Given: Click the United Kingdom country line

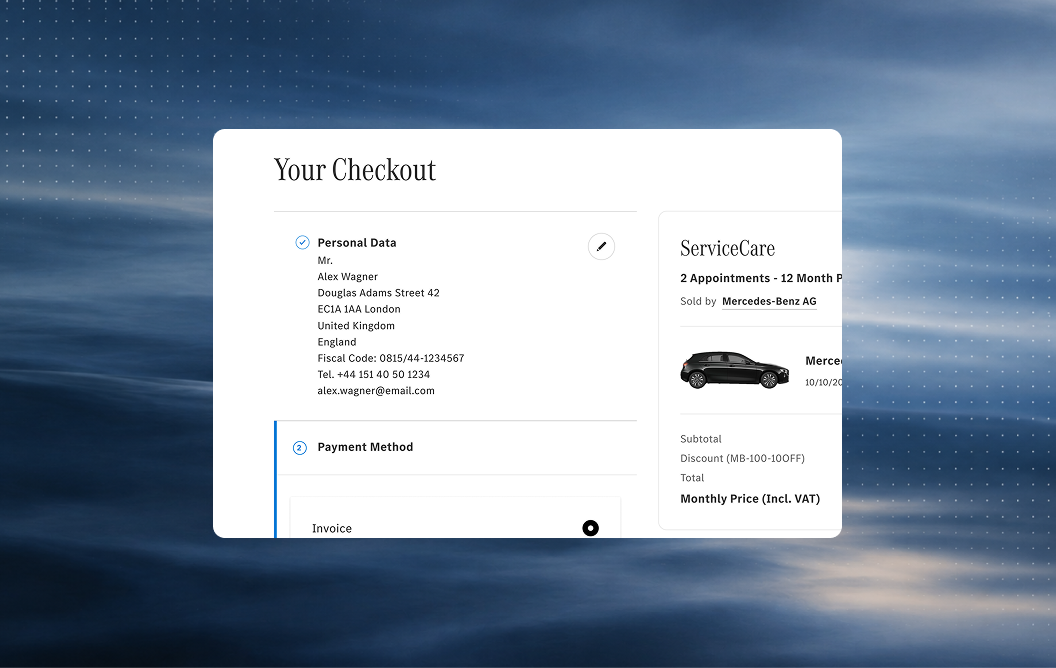Looking at the screenshot, I should pos(356,326).
